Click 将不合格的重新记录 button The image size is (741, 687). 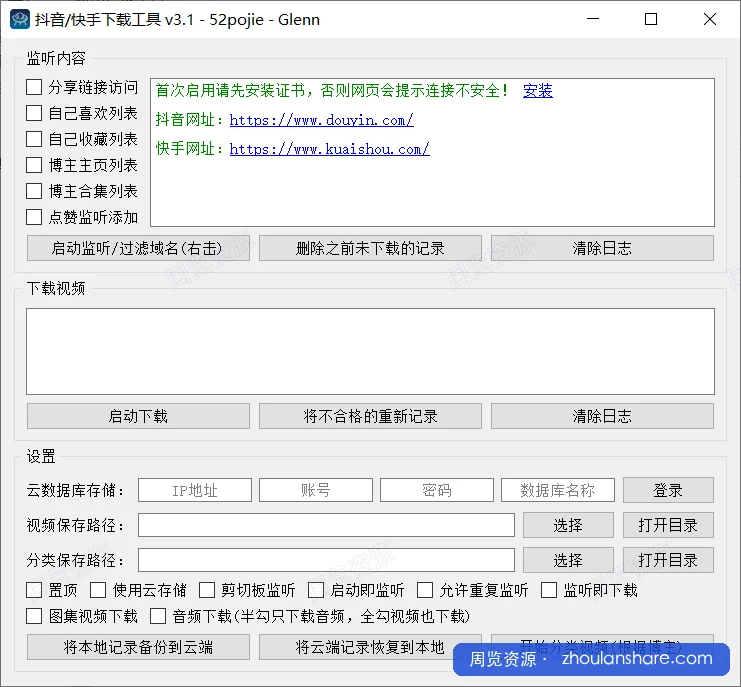[370, 416]
